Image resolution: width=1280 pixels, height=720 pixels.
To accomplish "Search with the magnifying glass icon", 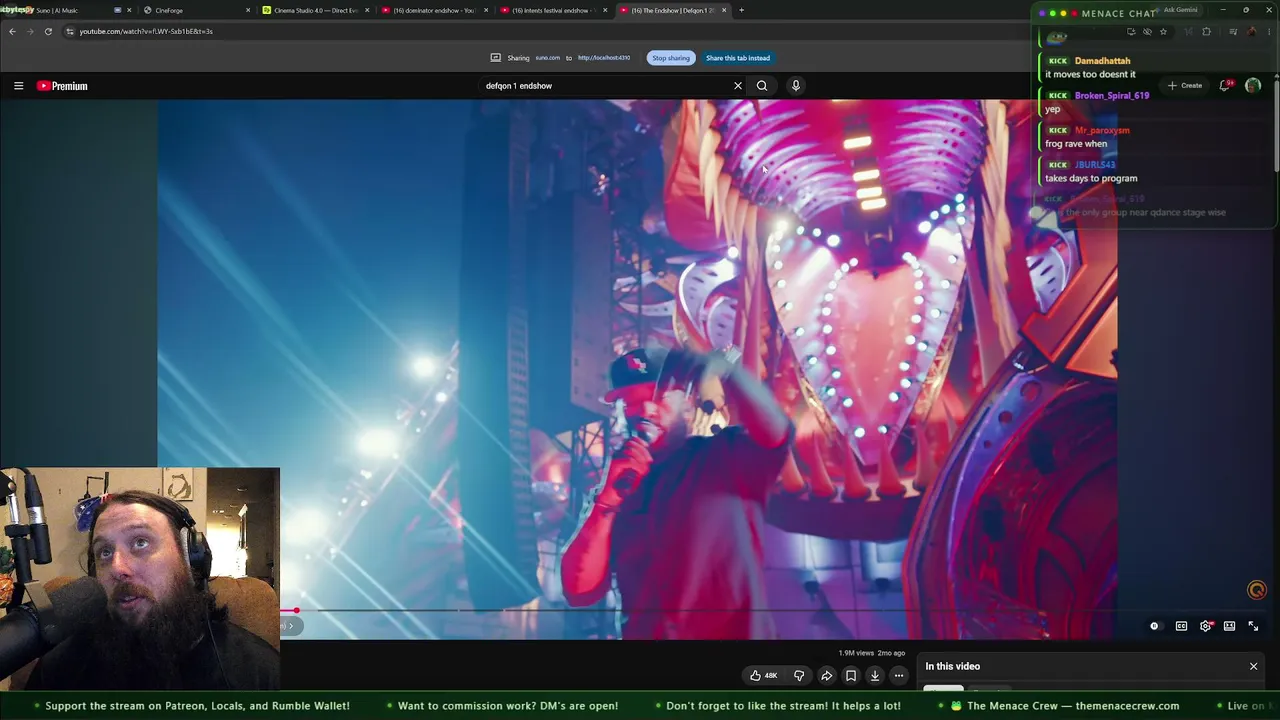I will (762, 86).
